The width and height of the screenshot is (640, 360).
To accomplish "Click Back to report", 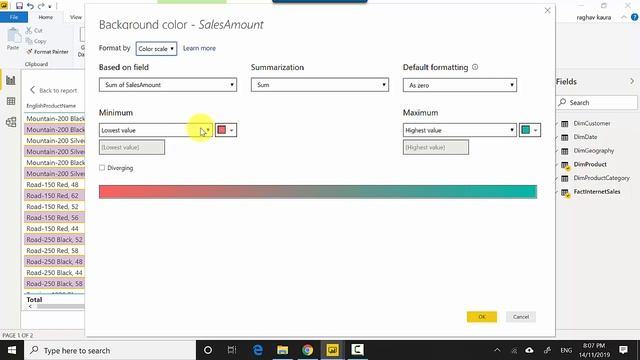I will pos(53,90).
